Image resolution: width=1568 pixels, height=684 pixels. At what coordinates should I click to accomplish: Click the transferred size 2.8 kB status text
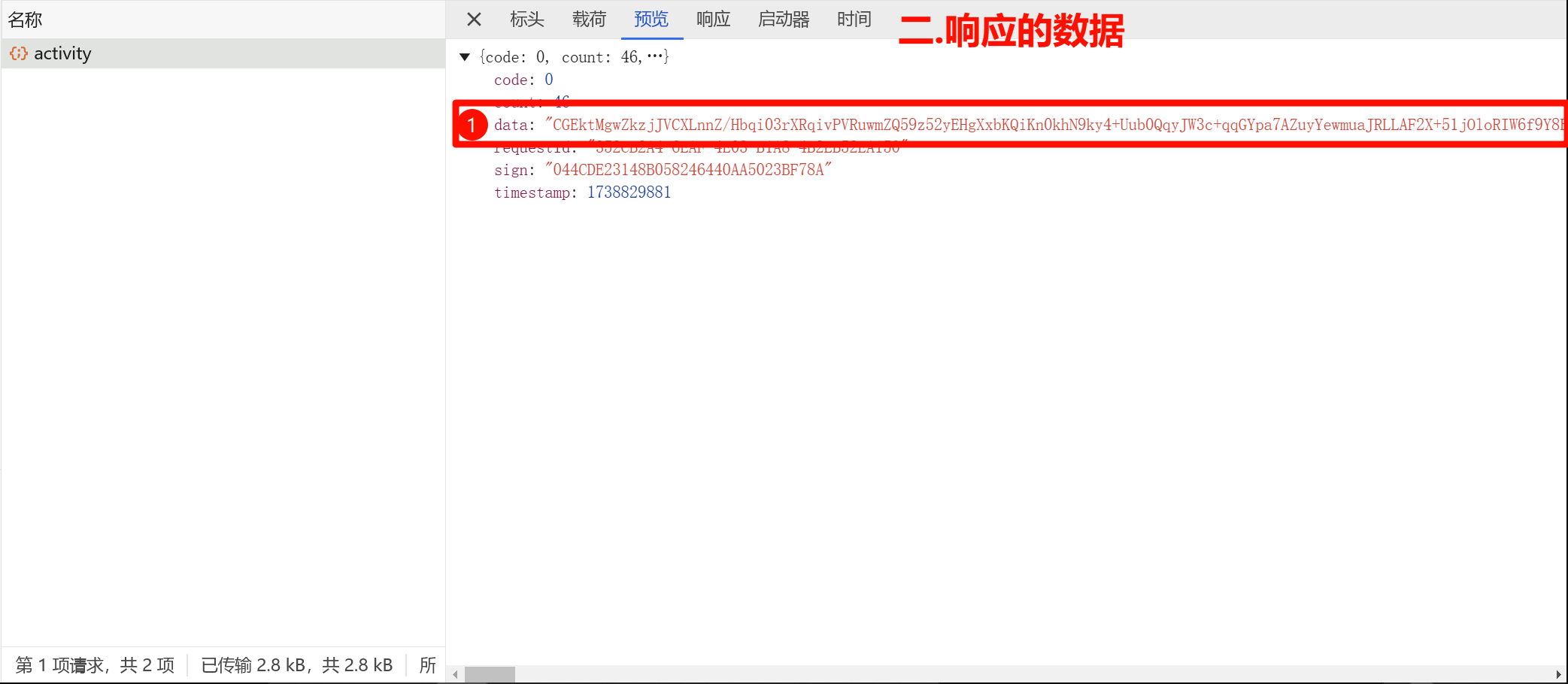296,665
